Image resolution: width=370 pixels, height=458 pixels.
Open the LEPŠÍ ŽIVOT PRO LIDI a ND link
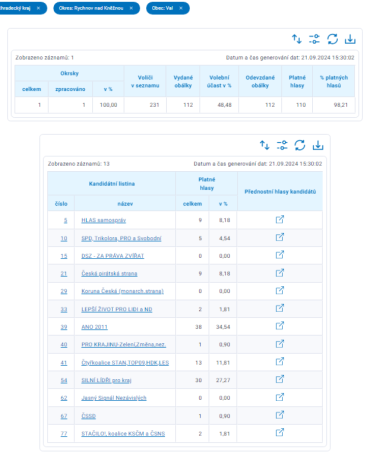[117, 309]
